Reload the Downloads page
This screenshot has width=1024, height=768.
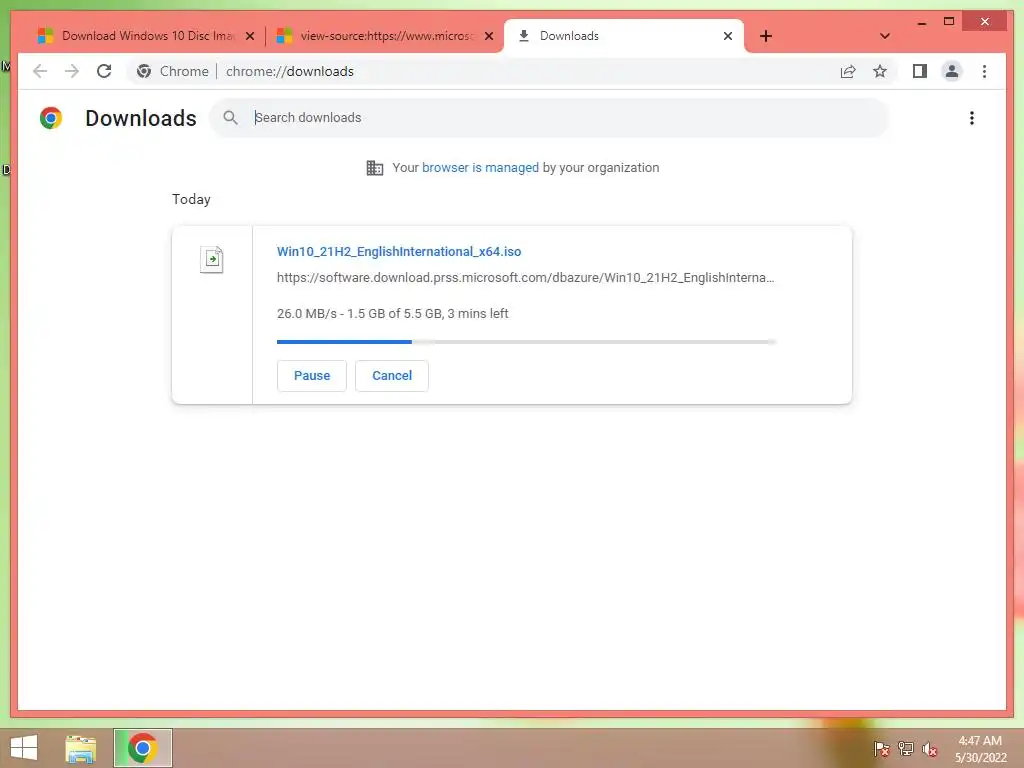[x=104, y=71]
